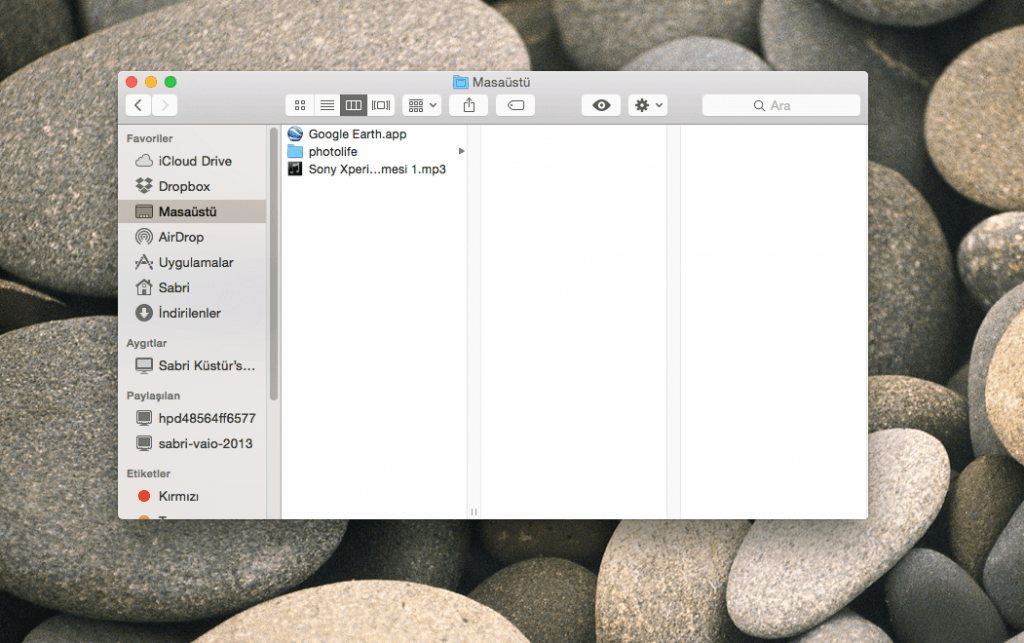The width and height of the screenshot is (1024, 643).
Task: Open the item arrangement dropdown
Action: pyautogui.click(x=421, y=104)
